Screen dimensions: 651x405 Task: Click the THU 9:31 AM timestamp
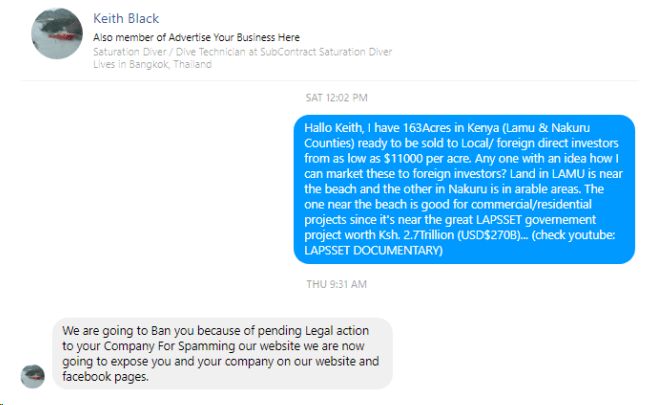coord(336,284)
